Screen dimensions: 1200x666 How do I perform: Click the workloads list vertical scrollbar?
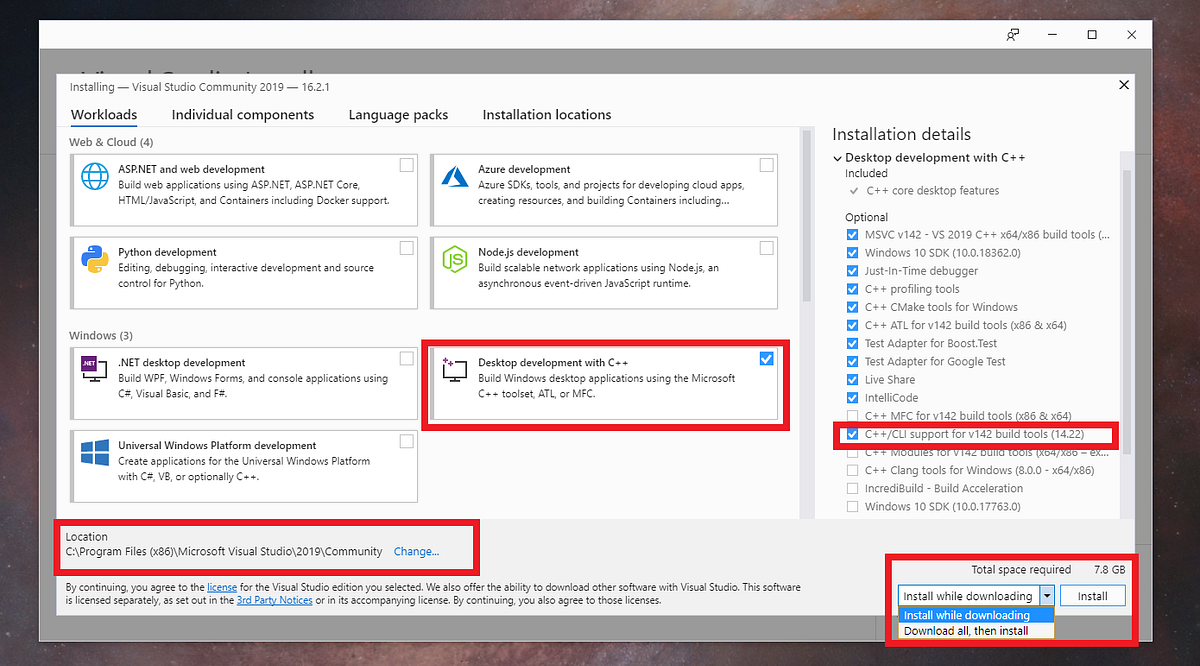[x=807, y=215]
